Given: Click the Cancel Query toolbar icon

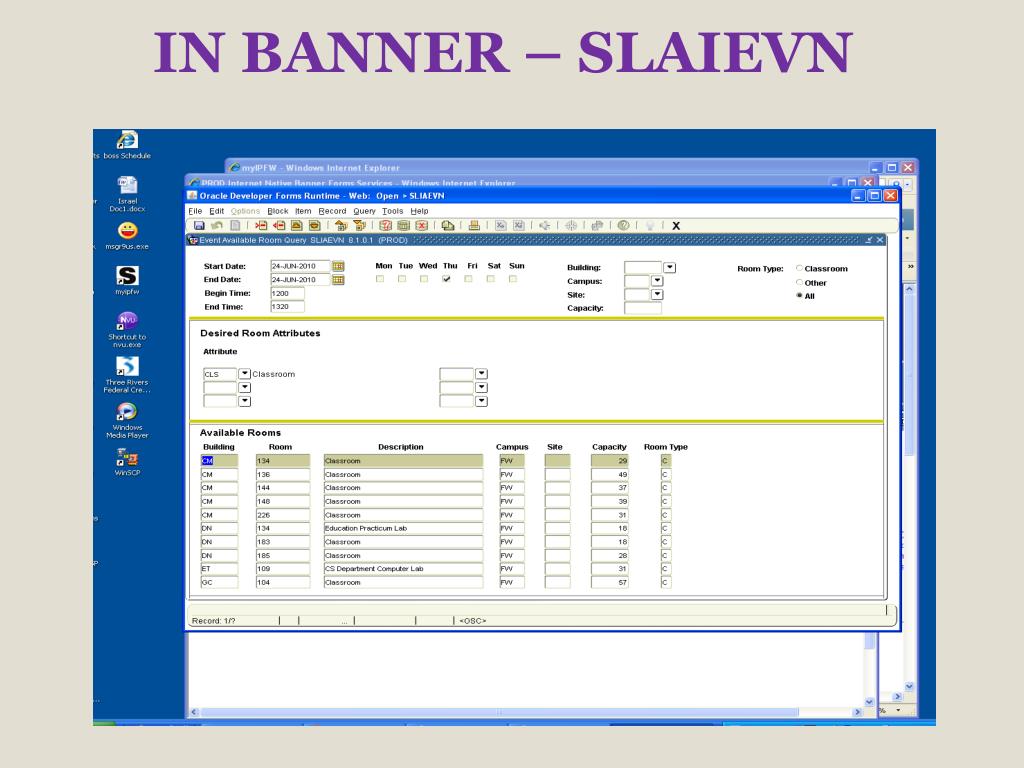Looking at the screenshot, I should tap(422, 225).
